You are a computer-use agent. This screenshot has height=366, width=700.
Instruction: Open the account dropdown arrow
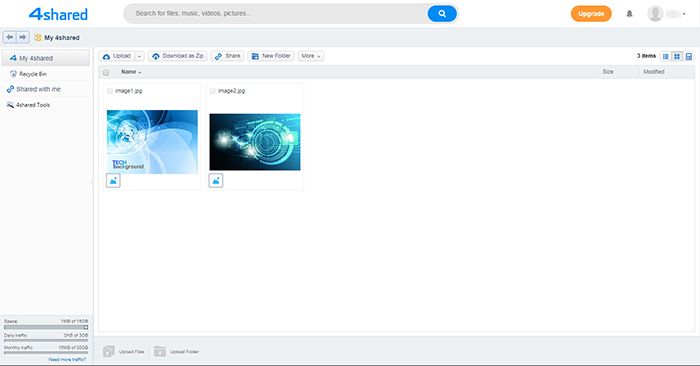pyautogui.click(x=684, y=14)
